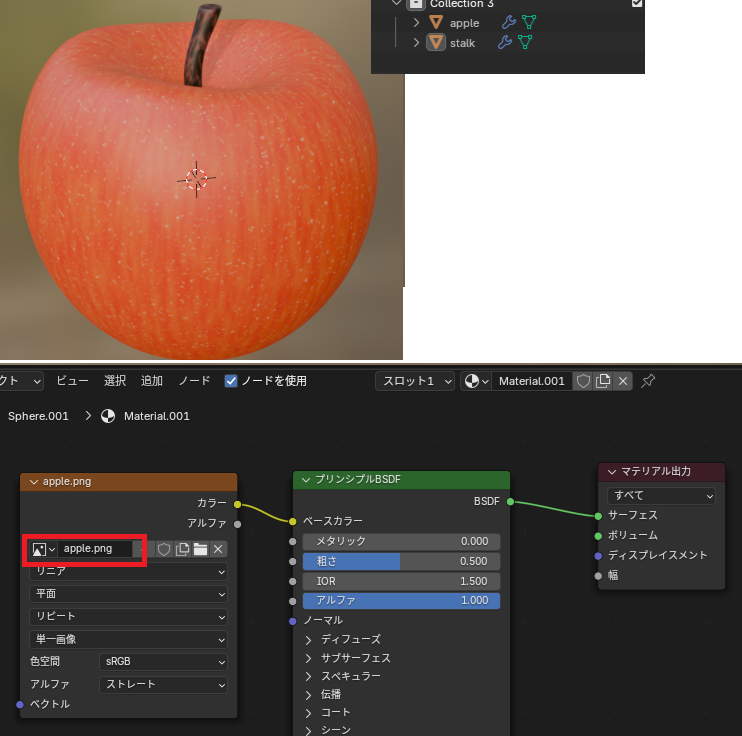Open the material browse sphere icon dropdown
This screenshot has width=742, height=736.
coord(476,381)
